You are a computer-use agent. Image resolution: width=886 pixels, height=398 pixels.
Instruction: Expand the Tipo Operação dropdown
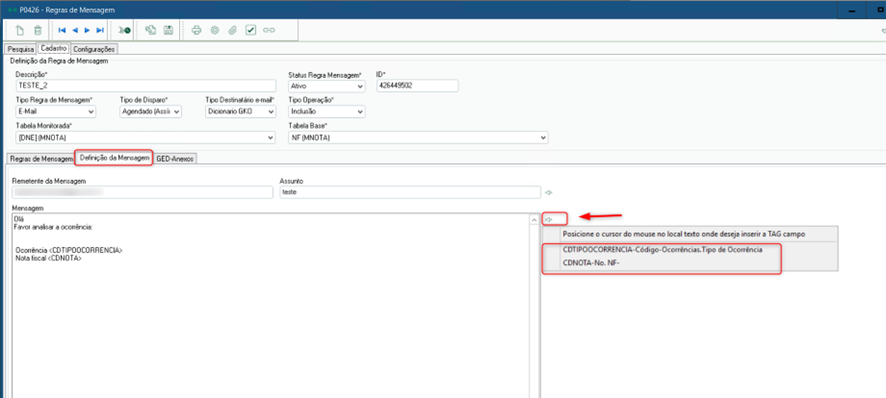tap(326, 111)
